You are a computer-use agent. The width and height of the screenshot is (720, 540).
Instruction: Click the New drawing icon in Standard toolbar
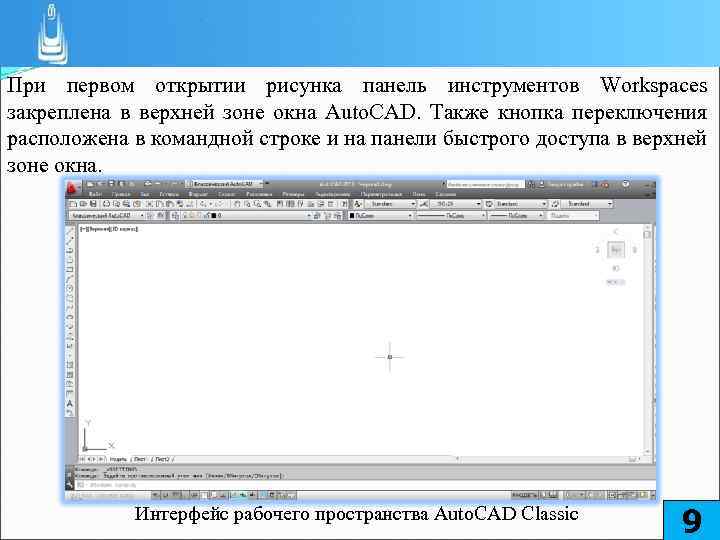tap(72, 204)
